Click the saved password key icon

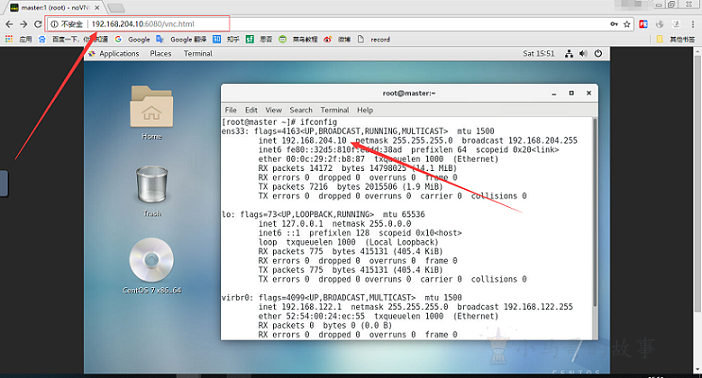tap(614, 24)
